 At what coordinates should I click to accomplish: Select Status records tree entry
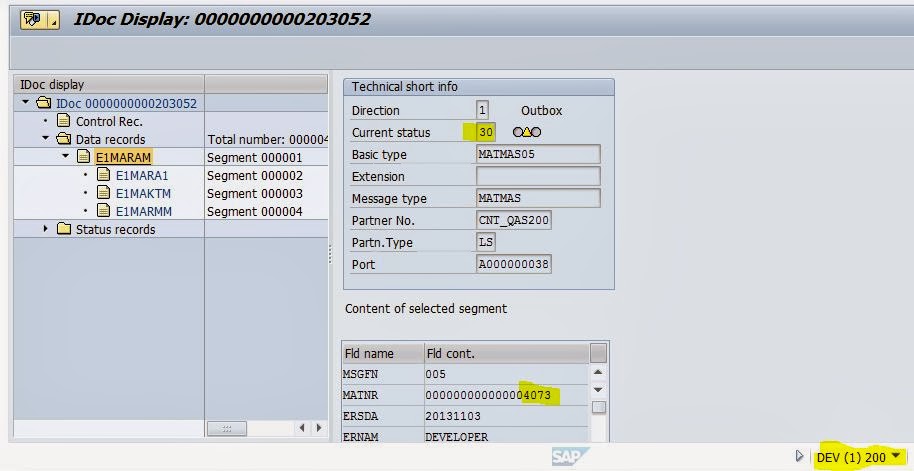[115, 230]
